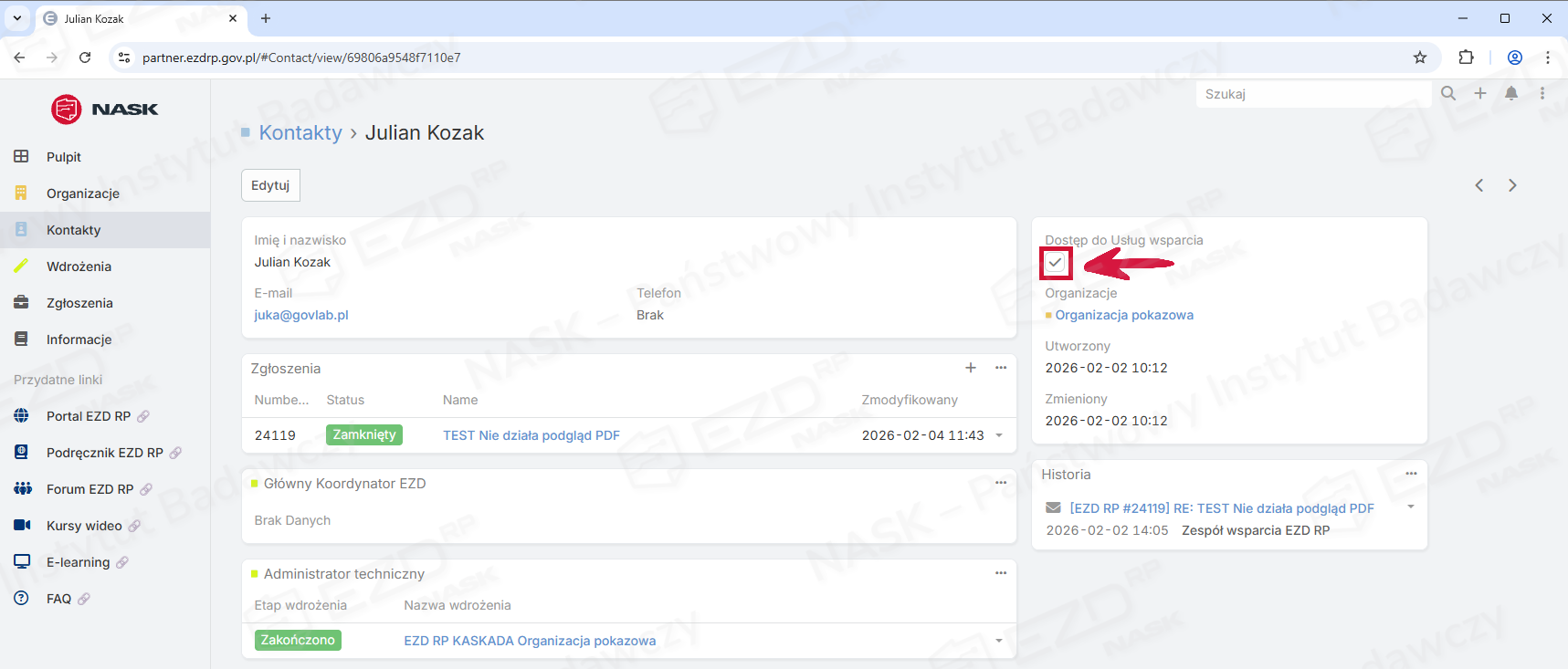This screenshot has width=1568, height=669.
Task: Open the Organizacja pokazowa link
Action: [x=1124, y=315]
